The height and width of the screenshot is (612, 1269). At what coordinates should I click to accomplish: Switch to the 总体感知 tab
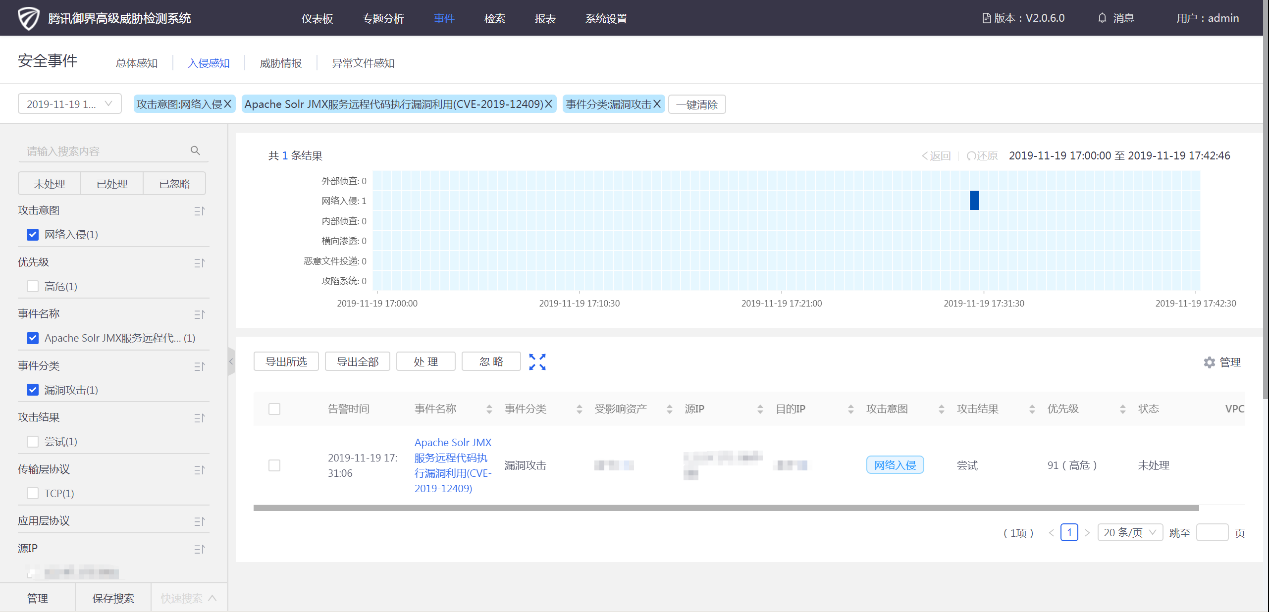click(136, 63)
